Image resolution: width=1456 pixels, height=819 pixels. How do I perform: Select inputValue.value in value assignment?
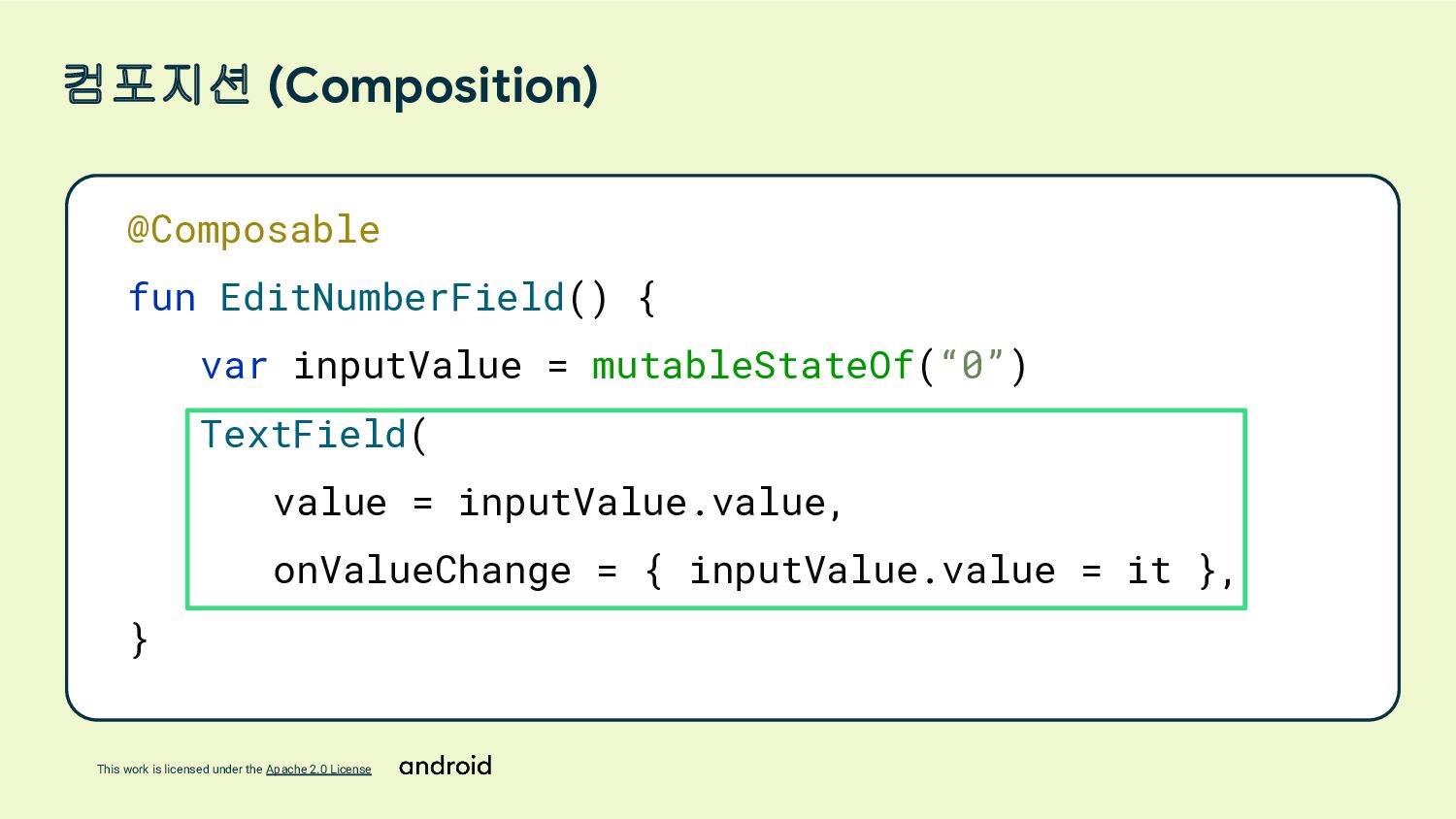click(643, 503)
